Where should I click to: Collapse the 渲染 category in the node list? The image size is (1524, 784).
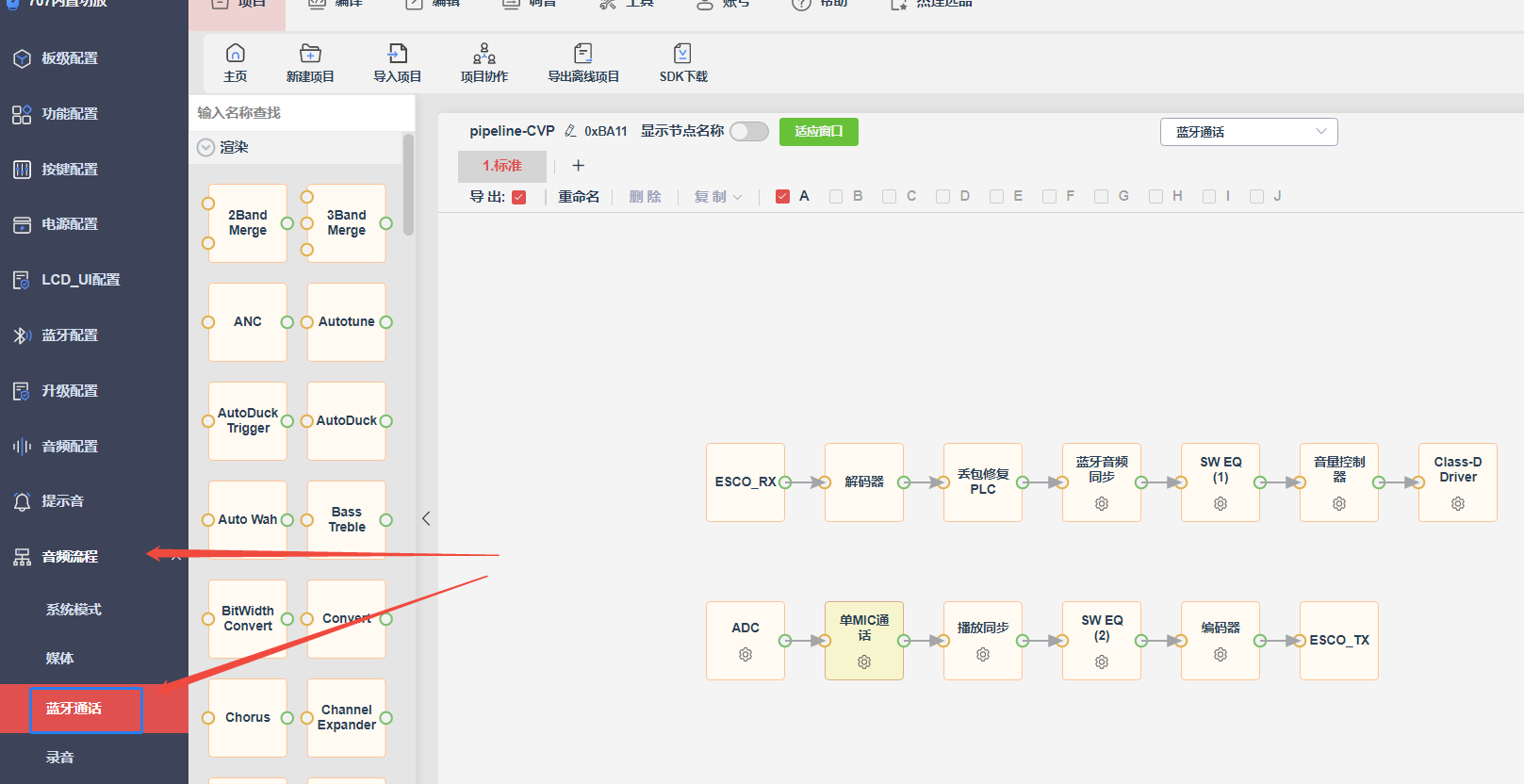pyautogui.click(x=206, y=147)
